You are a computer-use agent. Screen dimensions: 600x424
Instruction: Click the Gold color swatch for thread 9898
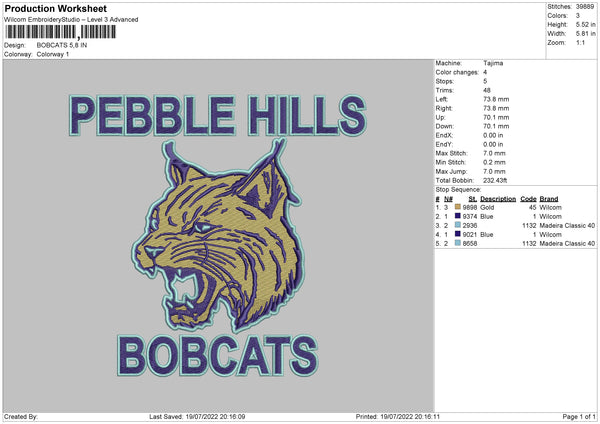[x=457, y=207]
